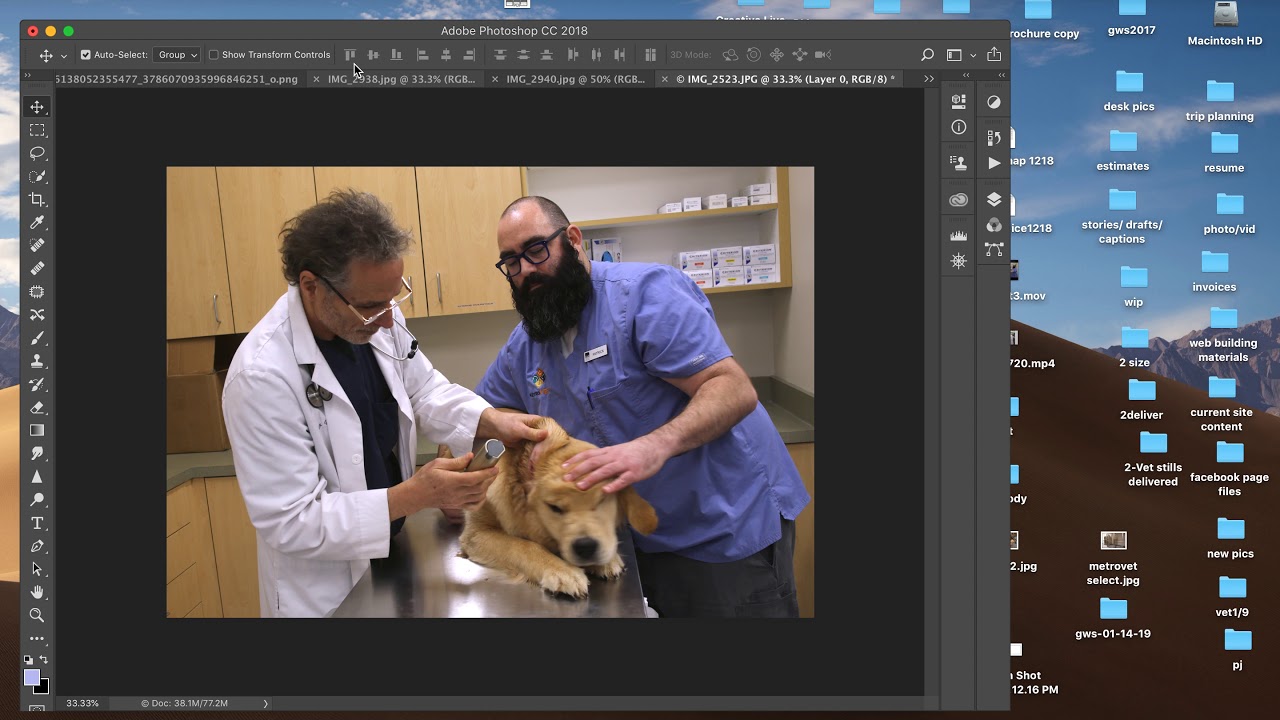Select the Move tool in the toolbar
This screenshot has width=1280, height=720.
point(37,107)
